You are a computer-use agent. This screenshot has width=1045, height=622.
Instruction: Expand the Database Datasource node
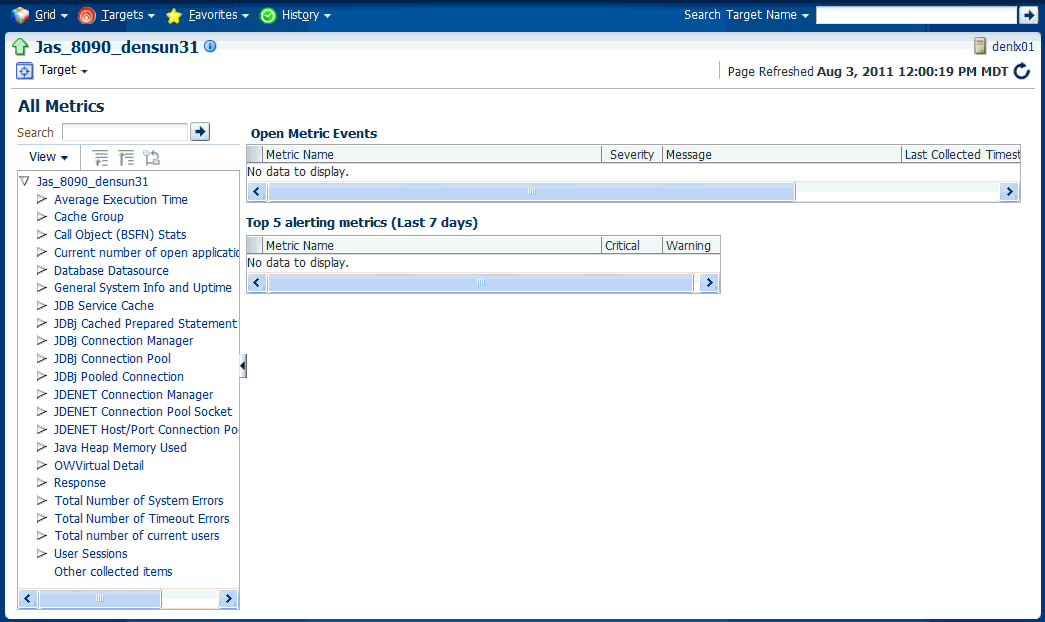42,270
